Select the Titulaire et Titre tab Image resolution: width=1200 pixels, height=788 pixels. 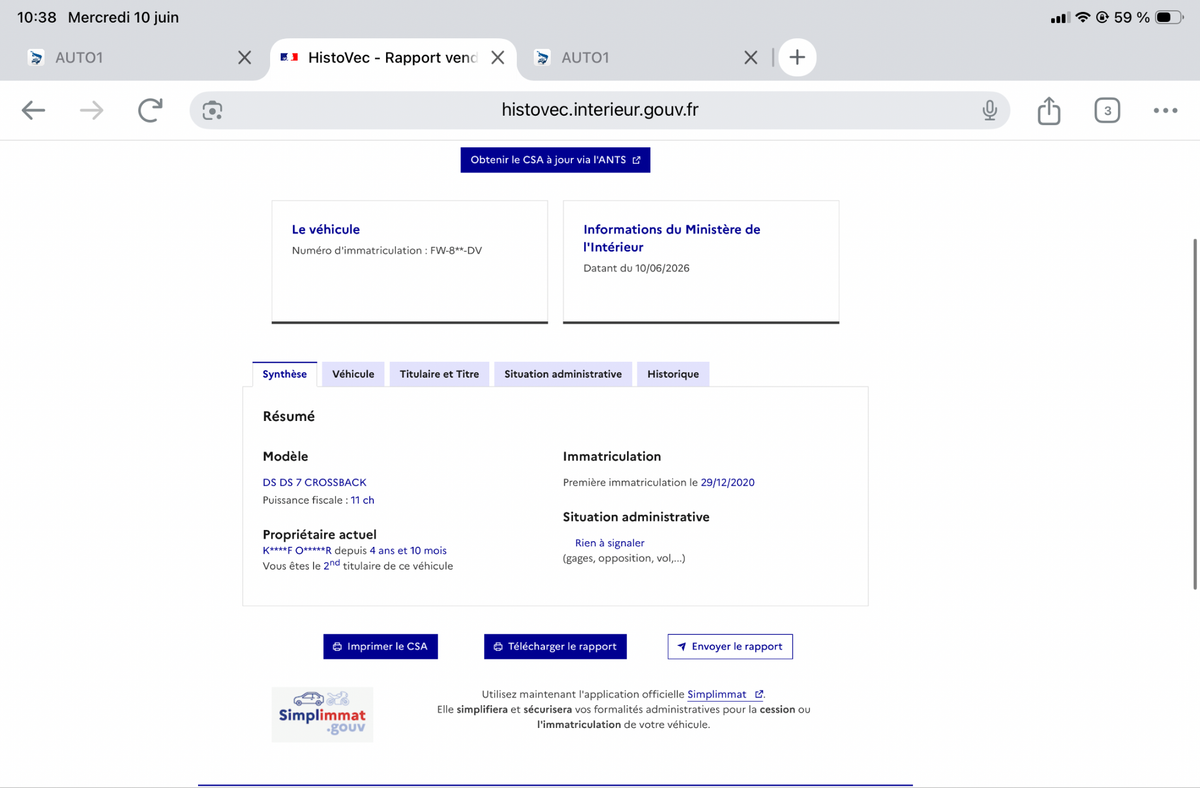(x=439, y=374)
